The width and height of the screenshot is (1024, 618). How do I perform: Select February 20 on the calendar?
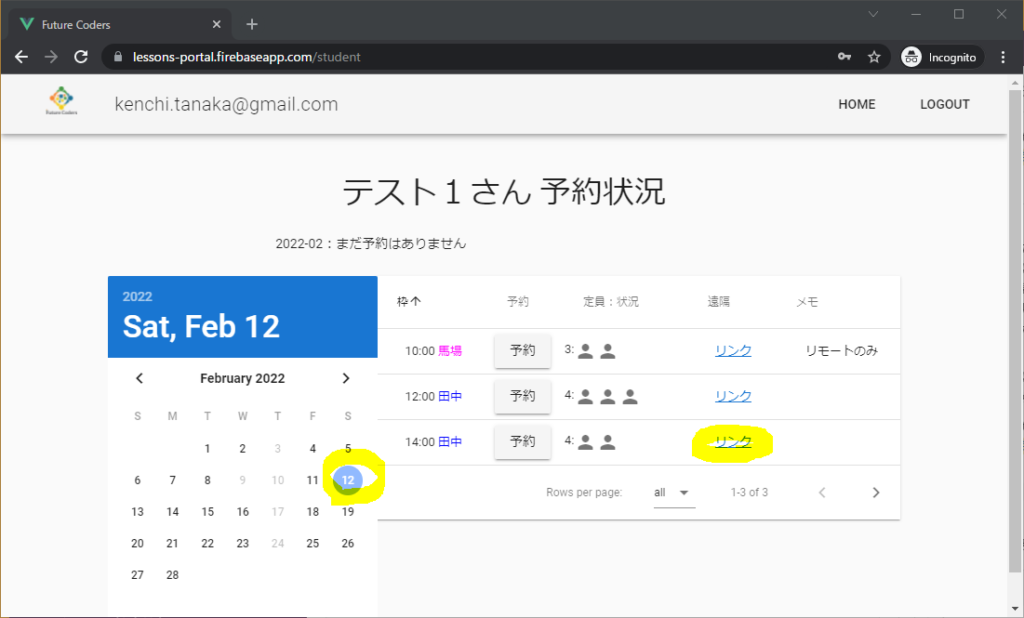[x=137, y=543]
